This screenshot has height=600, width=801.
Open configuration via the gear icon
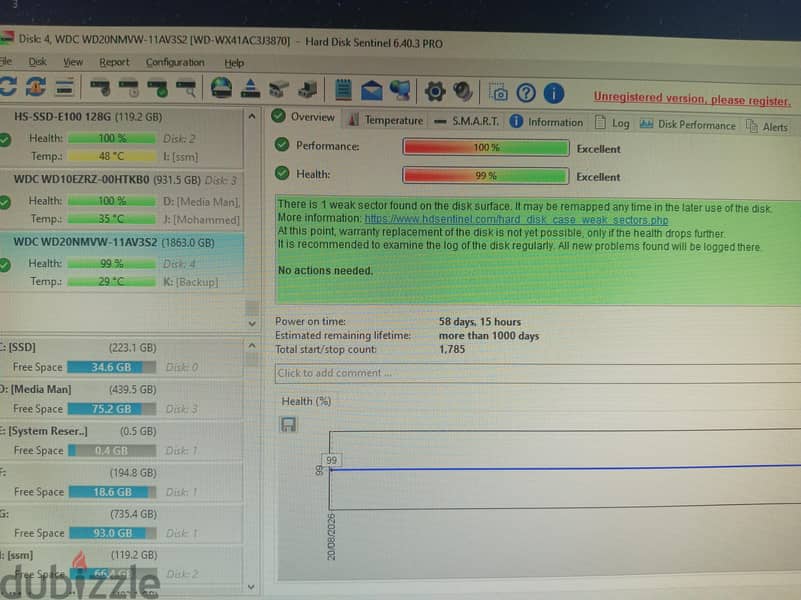(x=435, y=92)
